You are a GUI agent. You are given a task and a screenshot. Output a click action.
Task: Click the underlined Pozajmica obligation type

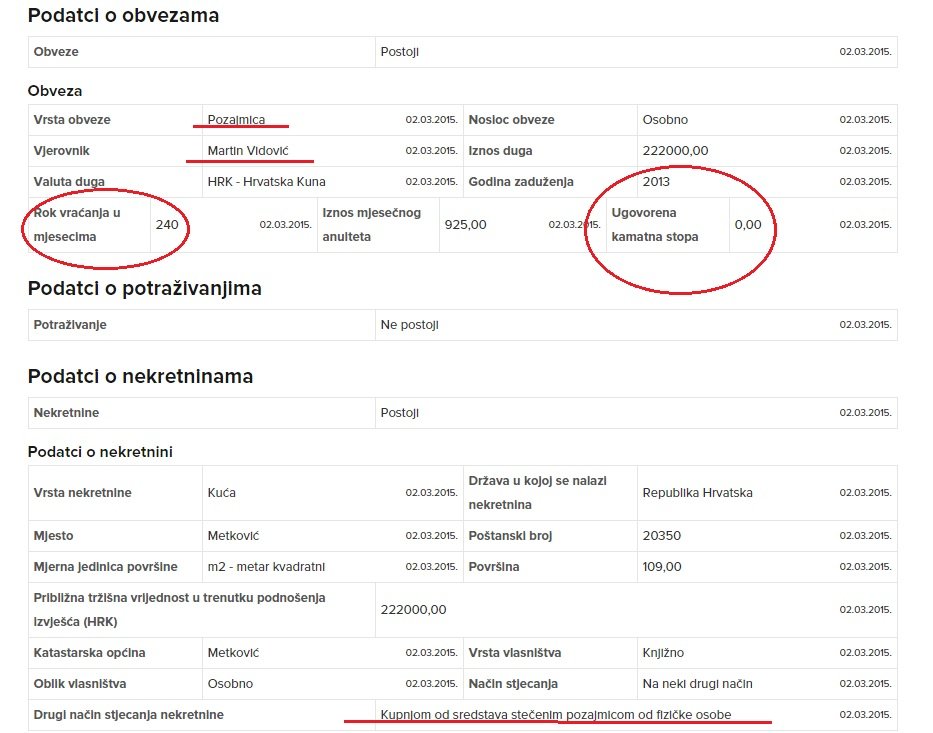click(x=236, y=120)
